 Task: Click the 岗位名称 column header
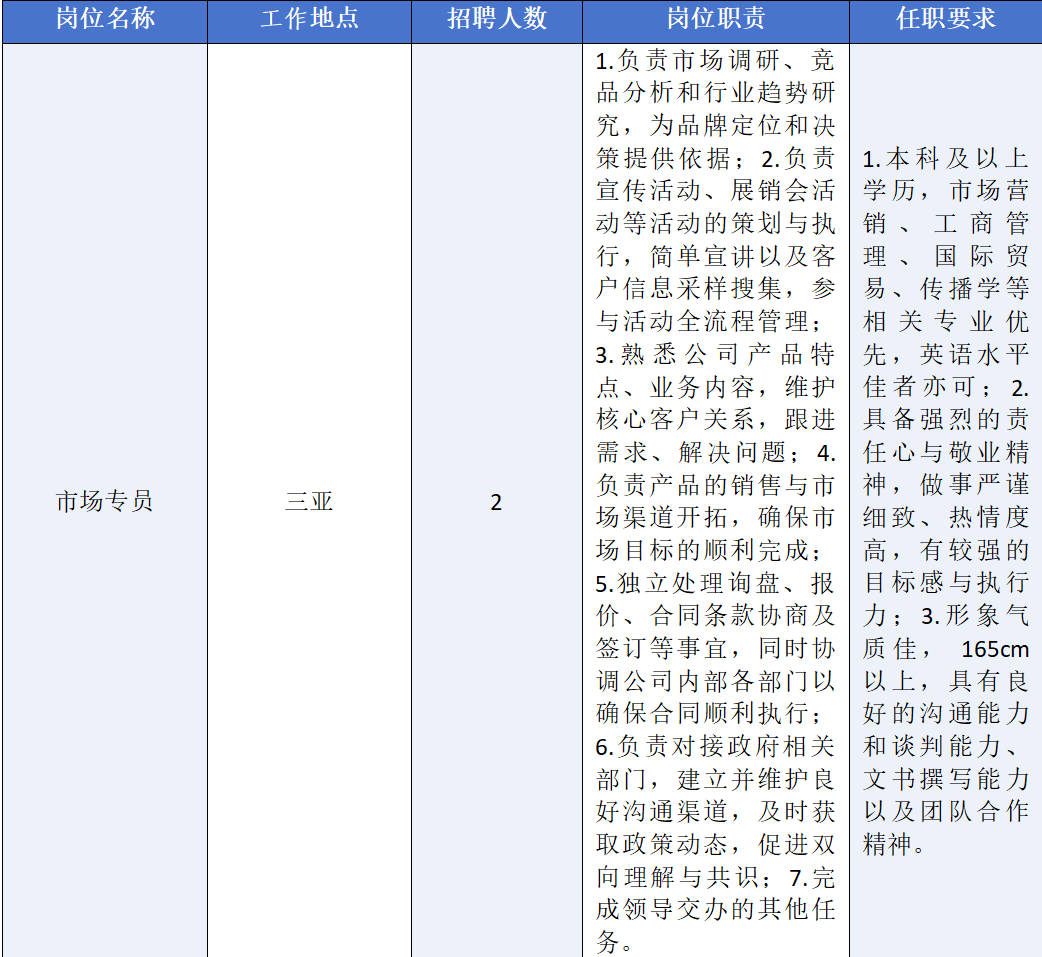pos(105,20)
